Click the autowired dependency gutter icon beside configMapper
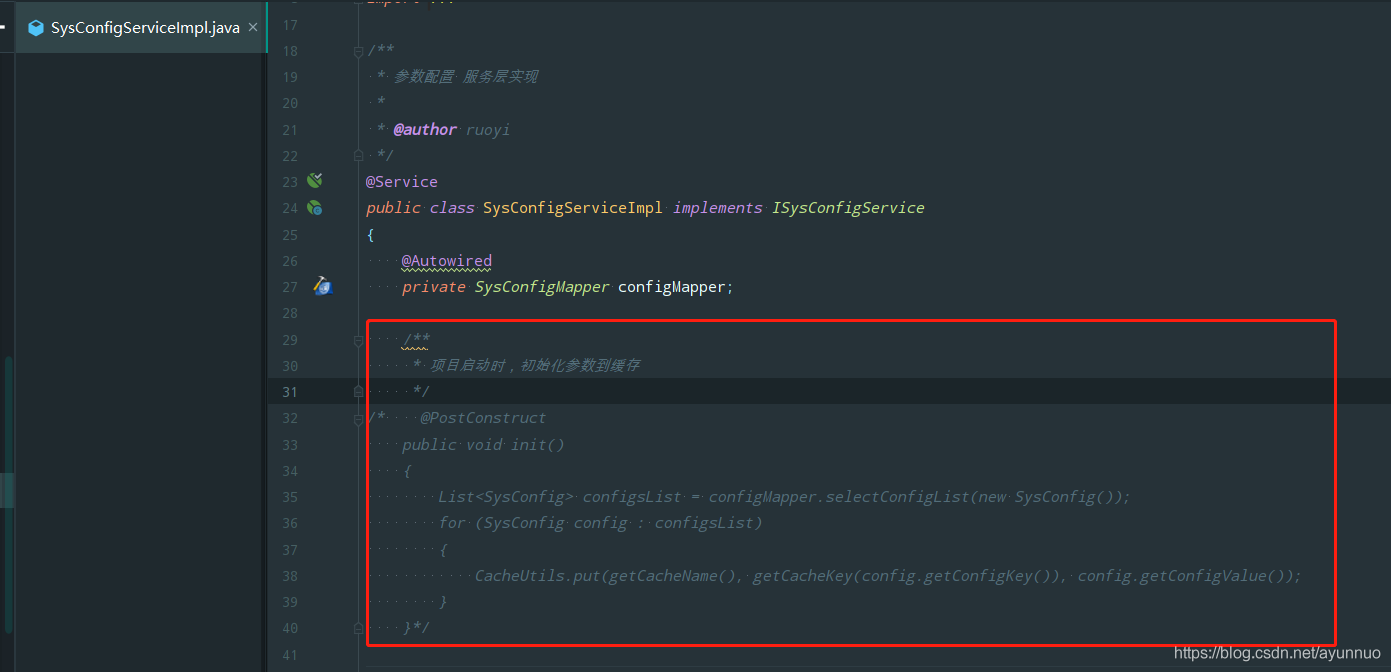The width and height of the screenshot is (1391, 672). pyautogui.click(x=322, y=287)
